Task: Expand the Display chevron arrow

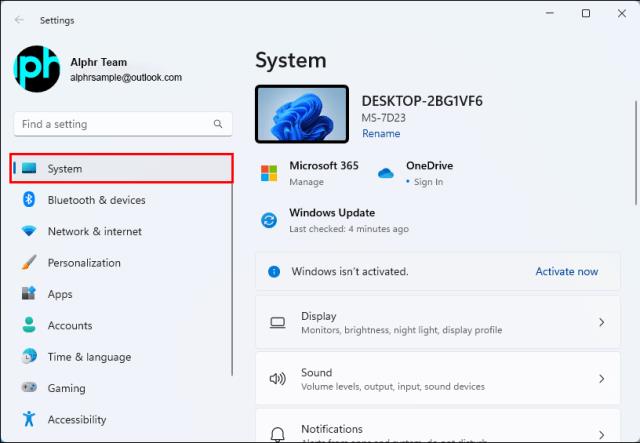Action: click(602, 323)
